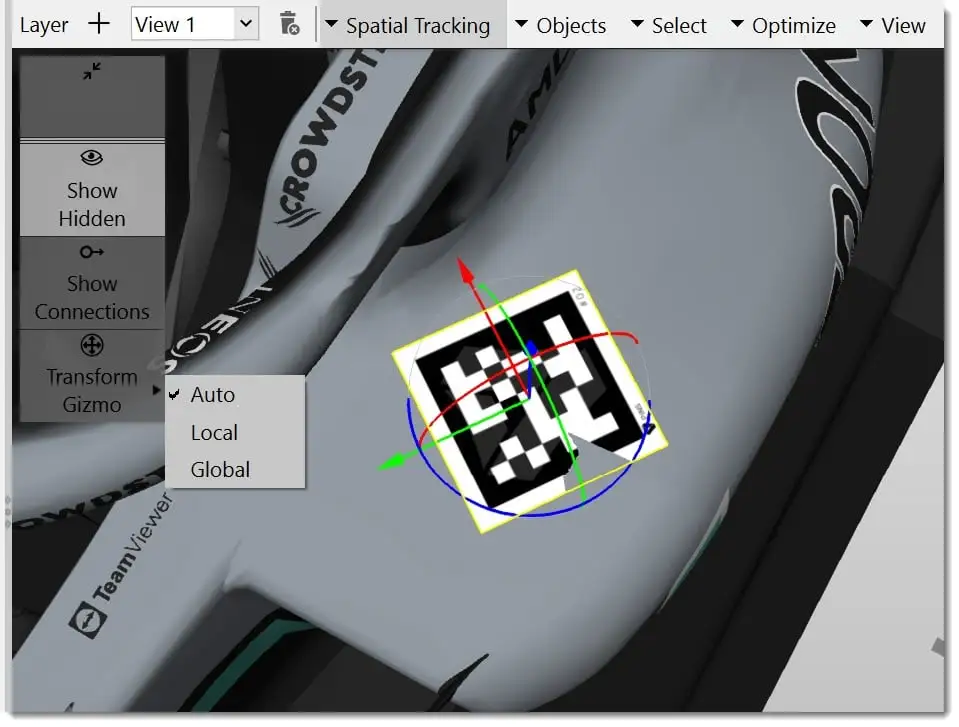The image size is (959, 727).
Task: Open the Objects menu
Action: 561,25
